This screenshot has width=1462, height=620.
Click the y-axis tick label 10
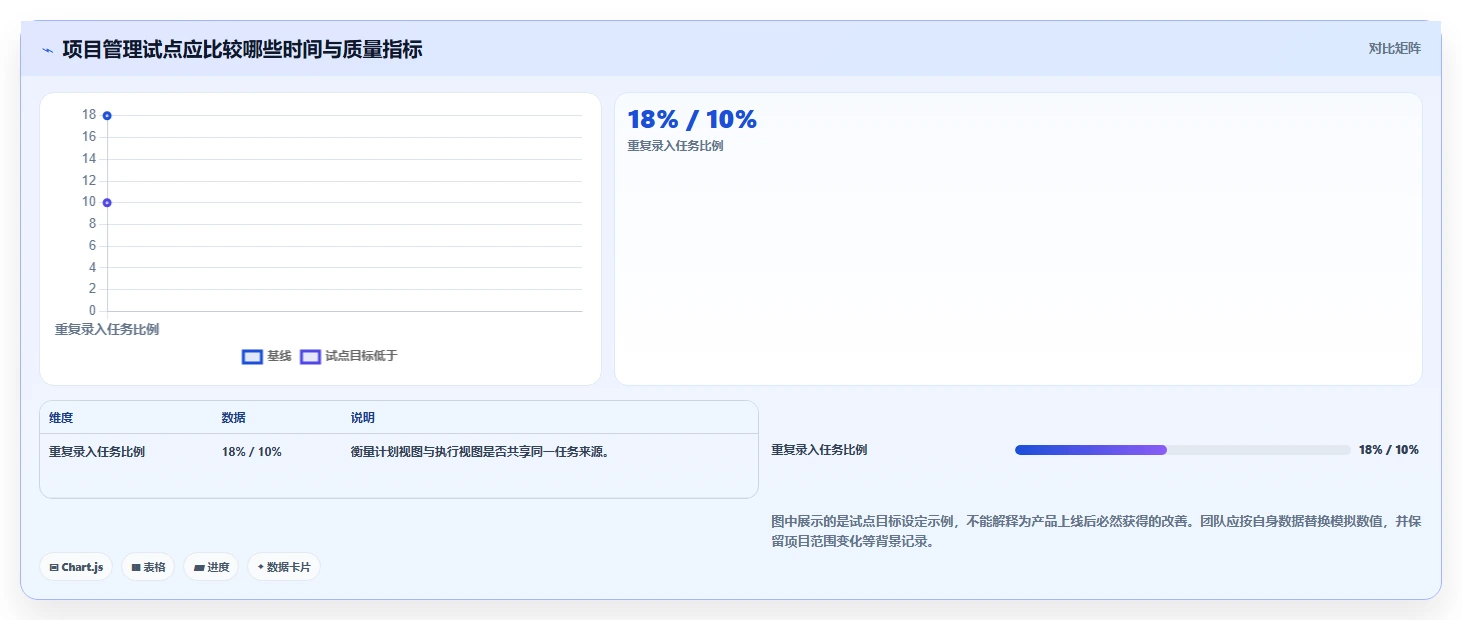pyautogui.click(x=89, y=202)
